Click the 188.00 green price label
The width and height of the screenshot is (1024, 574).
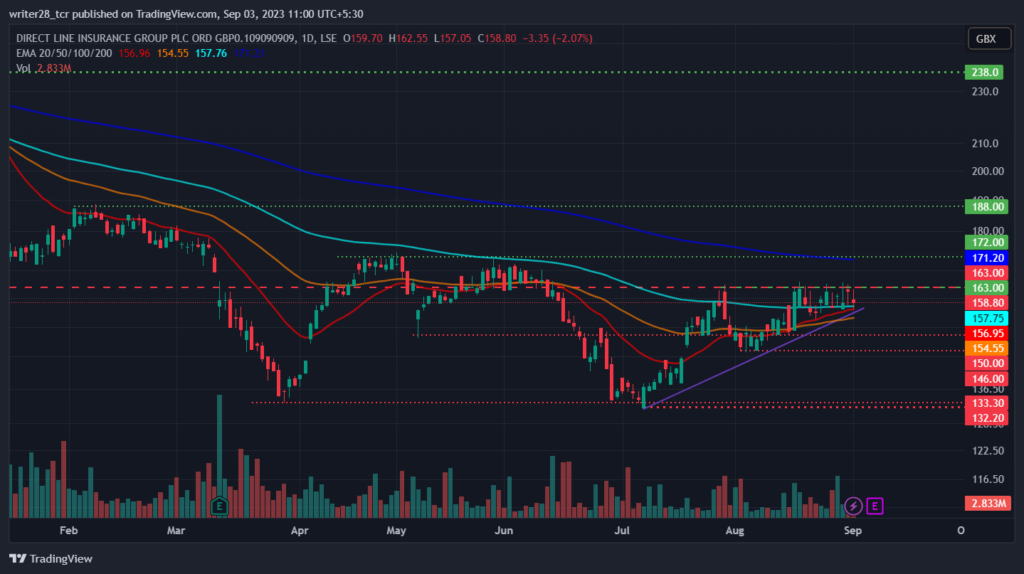pos(987,207)
